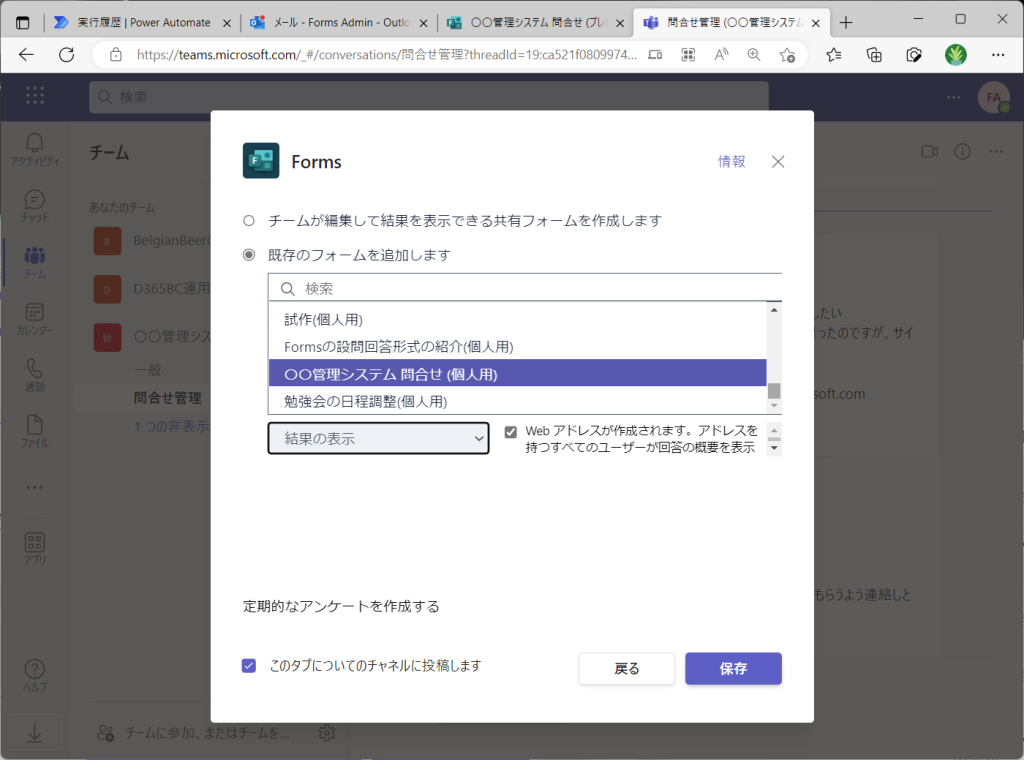The height and width of the screenshot is (760, 1024).
Task: Open the browser profile avatar
Action: pos(955,55)
